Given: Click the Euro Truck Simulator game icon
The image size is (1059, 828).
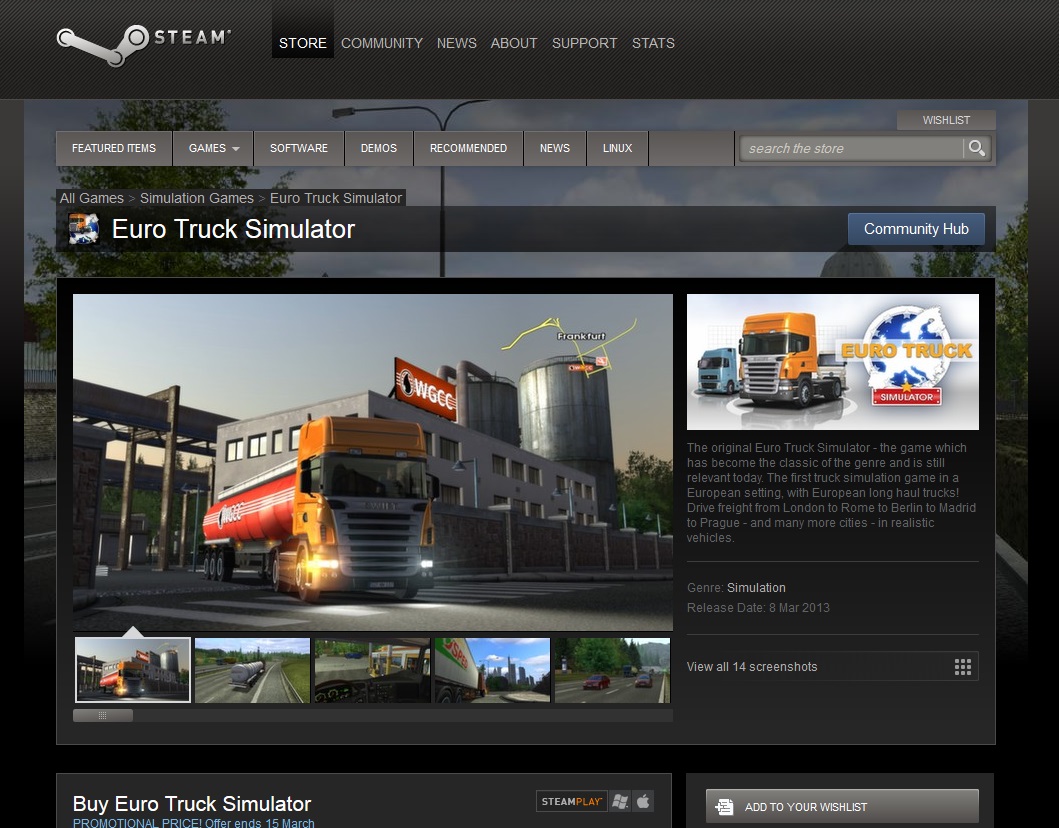Looking at the screenshot, I should pos(84,229).
